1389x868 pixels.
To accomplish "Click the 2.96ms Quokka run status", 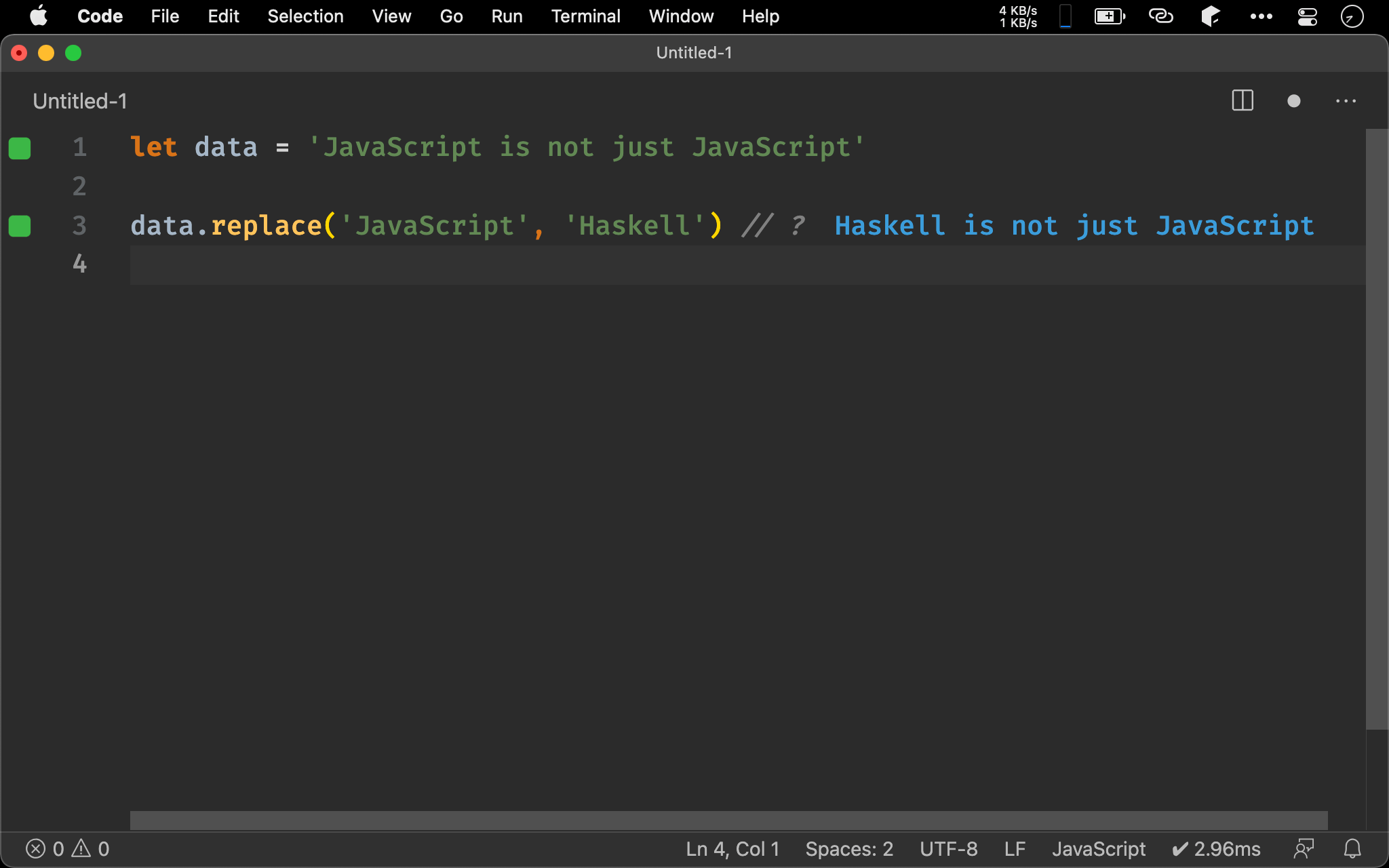I will coord(1216,849).
